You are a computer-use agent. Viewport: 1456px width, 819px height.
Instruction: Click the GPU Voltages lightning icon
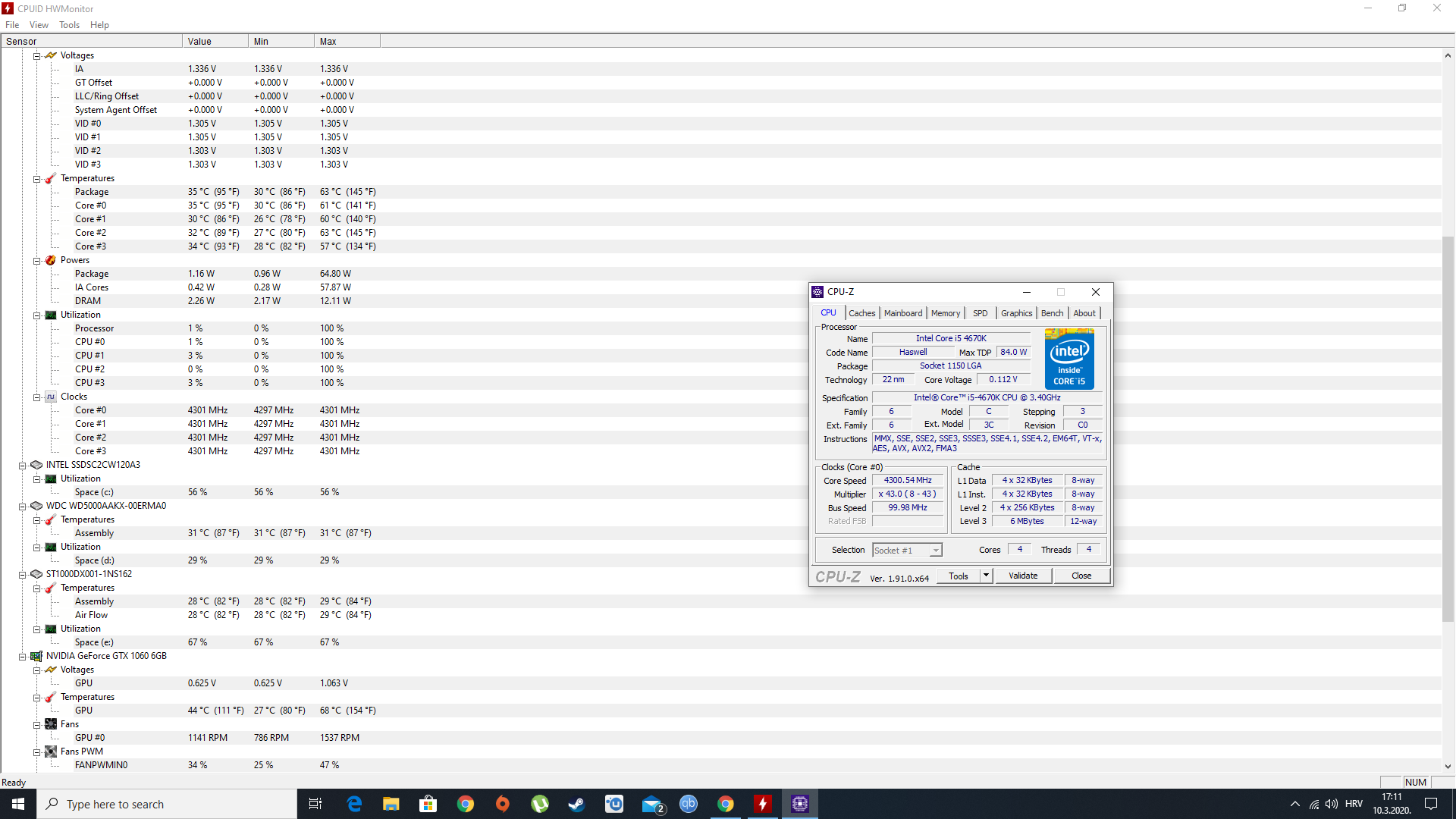(51, 670)
